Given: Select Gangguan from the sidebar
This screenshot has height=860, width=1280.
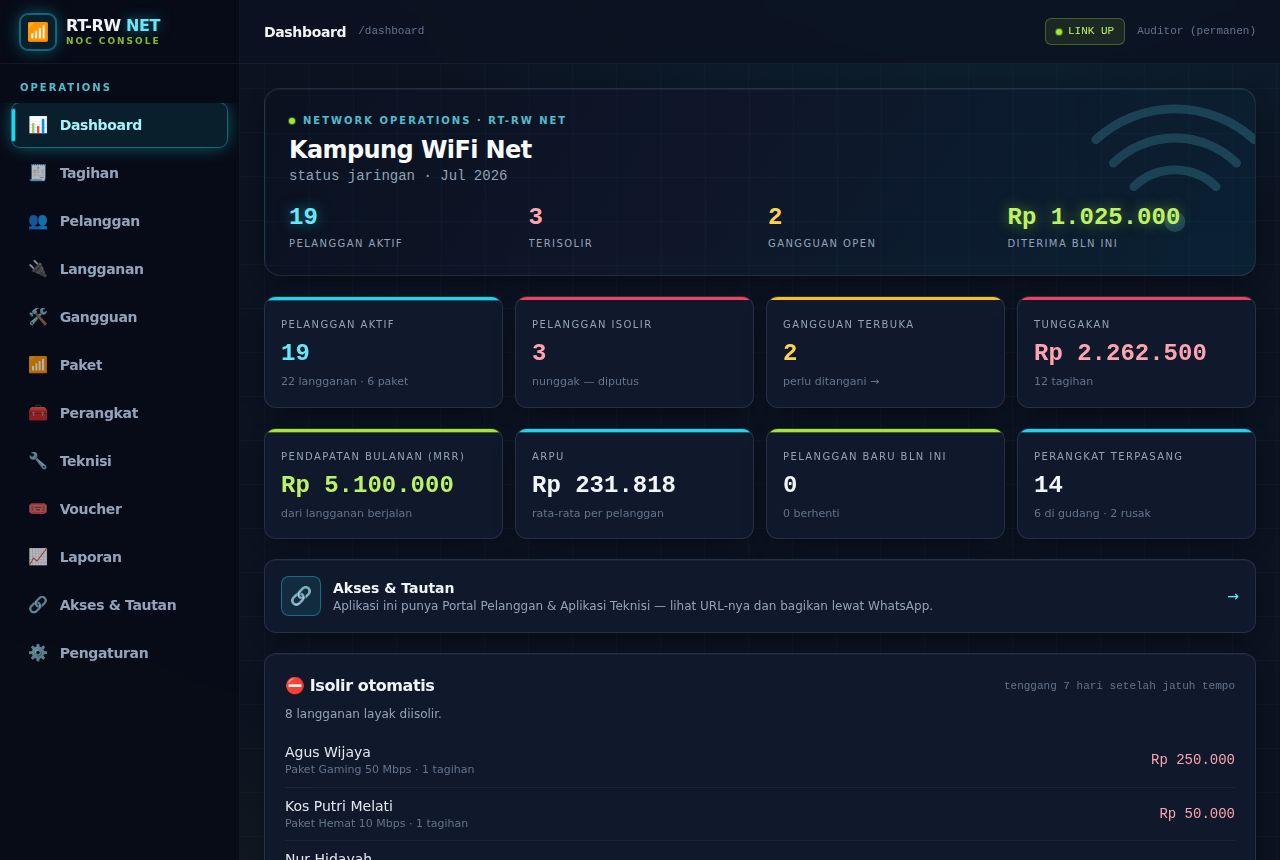Looking at the screenshot, I should click(x=120, y=317).
